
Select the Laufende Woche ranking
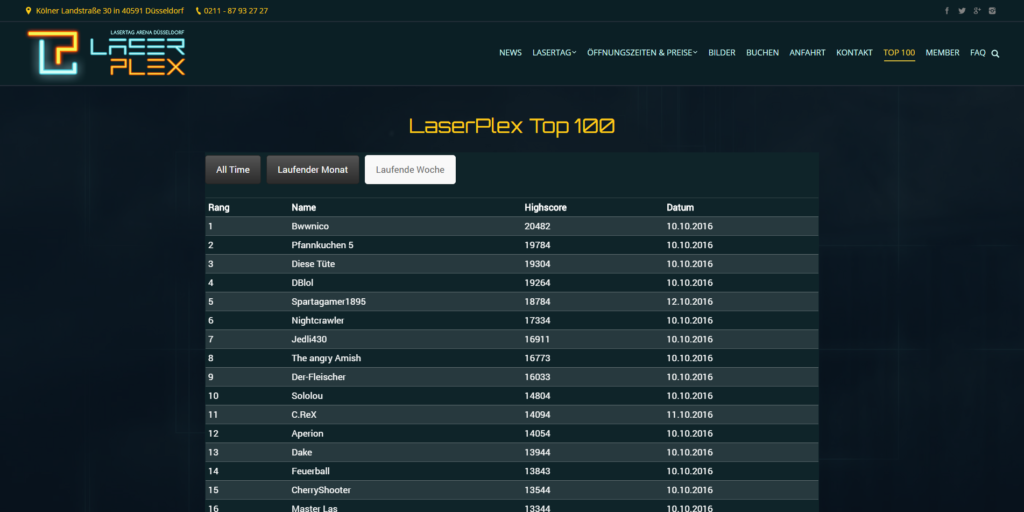(x=410, y=170)
